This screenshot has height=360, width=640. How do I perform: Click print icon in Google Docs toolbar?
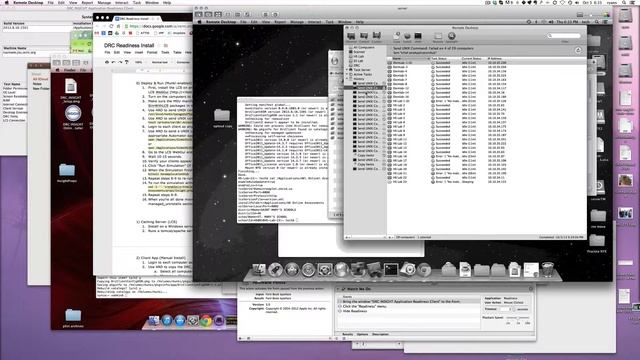(107, 62)
